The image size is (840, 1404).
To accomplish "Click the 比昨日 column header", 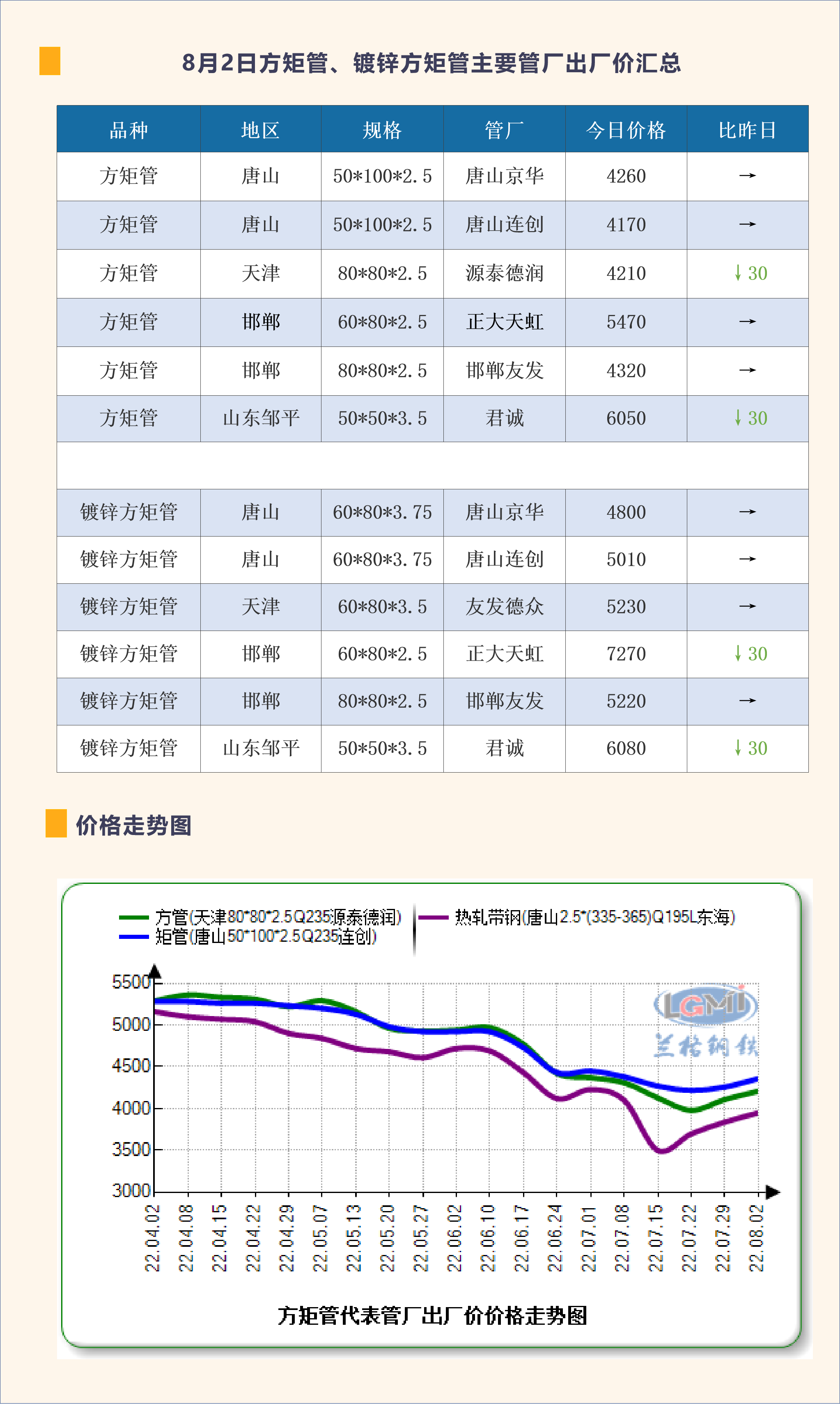I will [747, 130].
